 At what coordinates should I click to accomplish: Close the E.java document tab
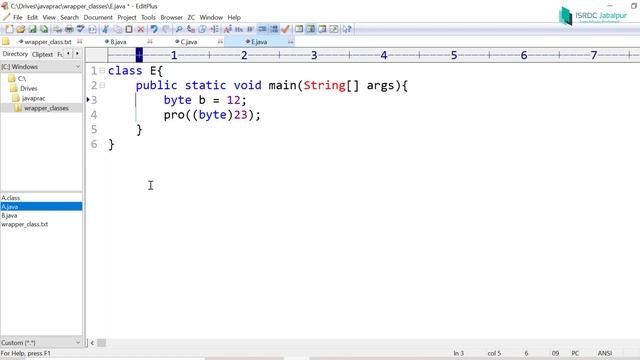point(291,41)
